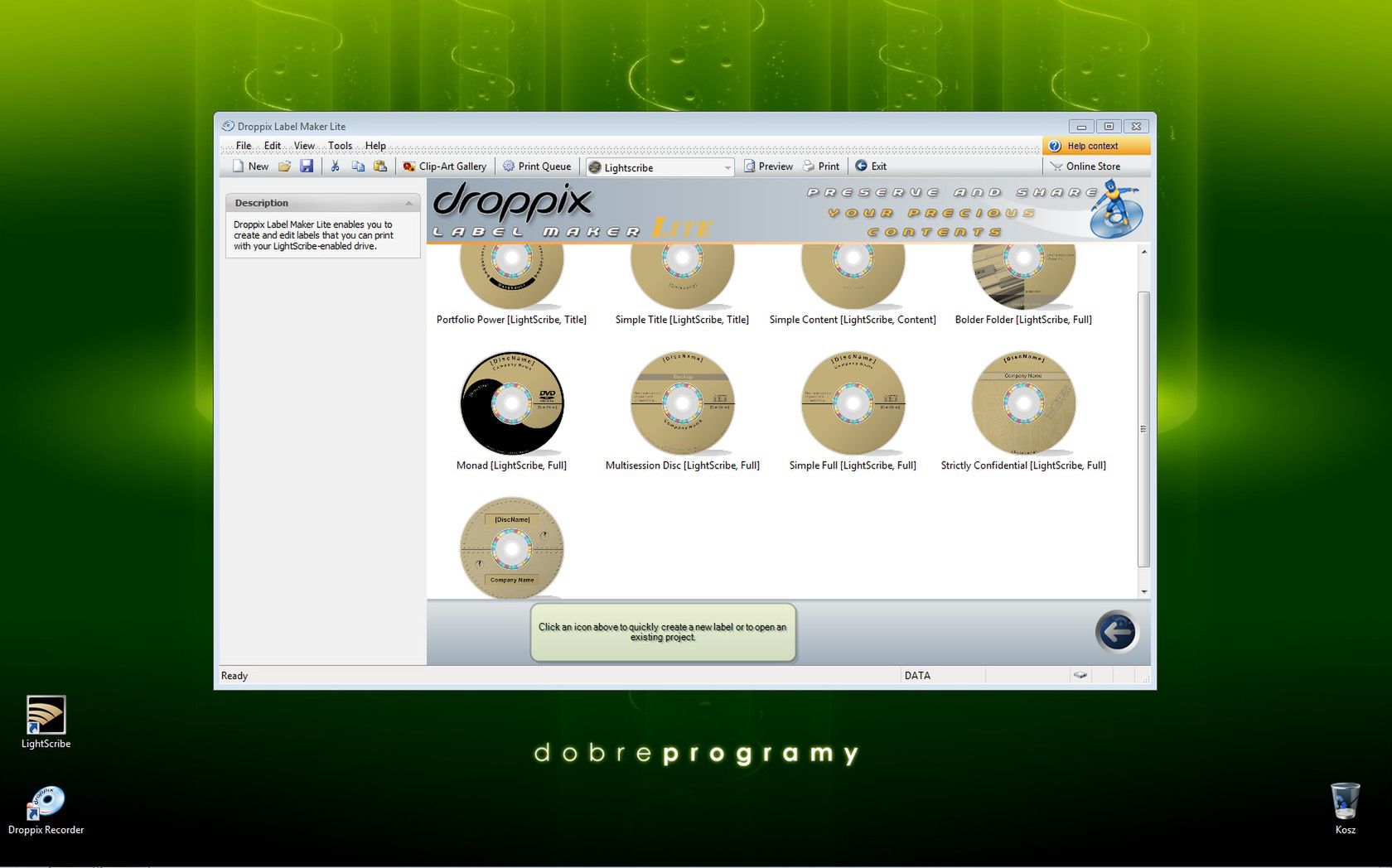This screenshot has width=1392, height=868.
Task: Close the Droppix Label Maker window
Action: point(1137,126)
